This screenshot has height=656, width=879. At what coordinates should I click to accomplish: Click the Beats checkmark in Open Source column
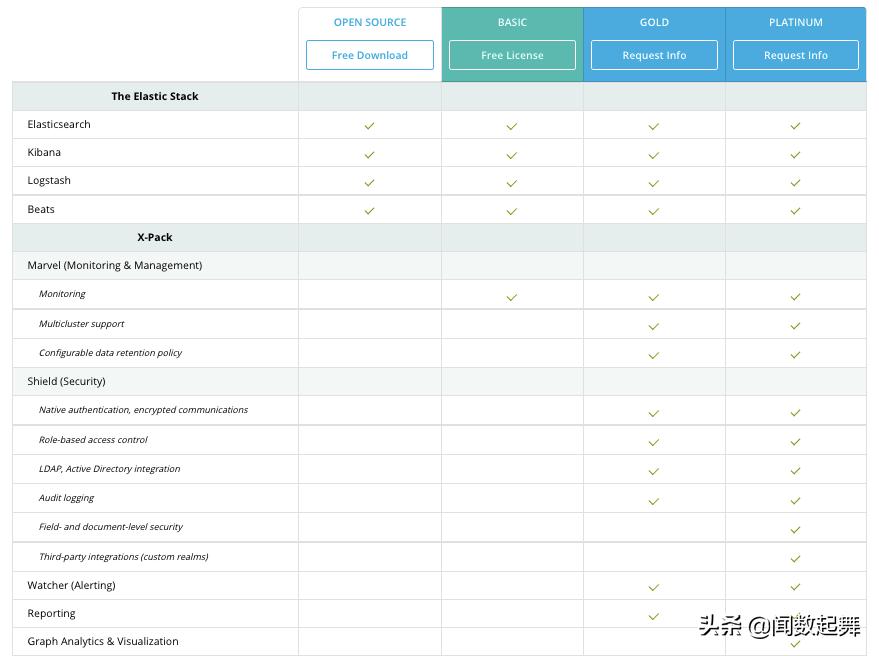(x=369, y=211)
